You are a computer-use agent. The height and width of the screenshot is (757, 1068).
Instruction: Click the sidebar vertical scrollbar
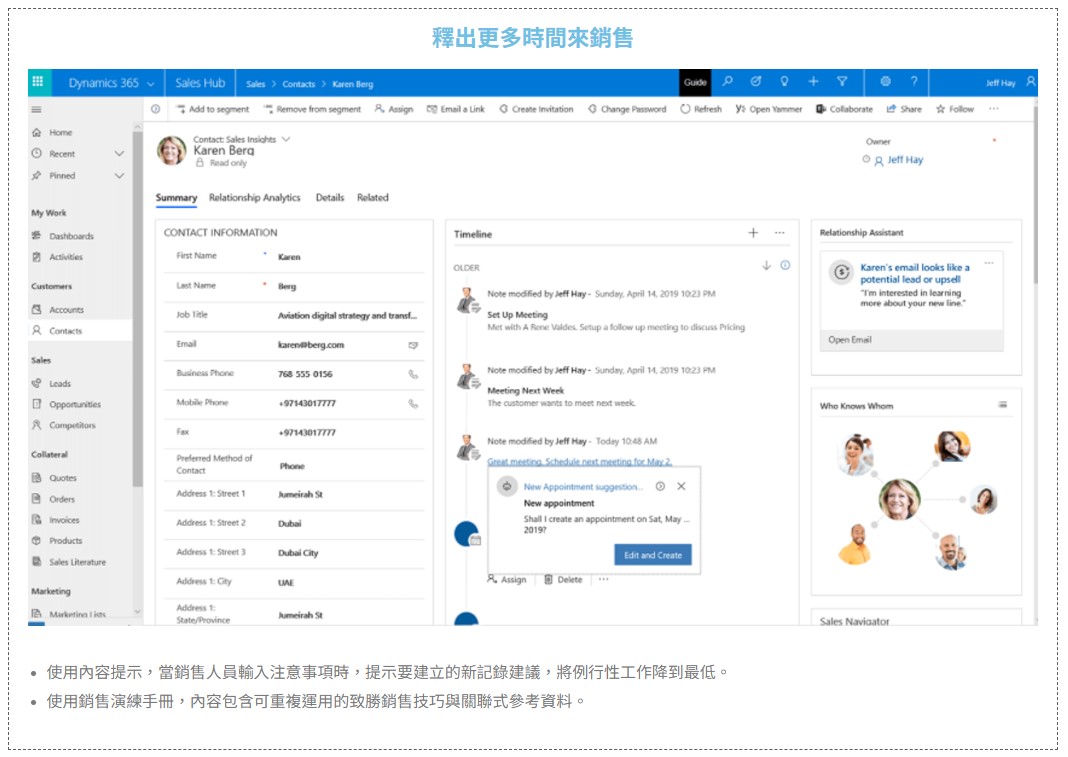pyautogui.click(x=138, y=307)
